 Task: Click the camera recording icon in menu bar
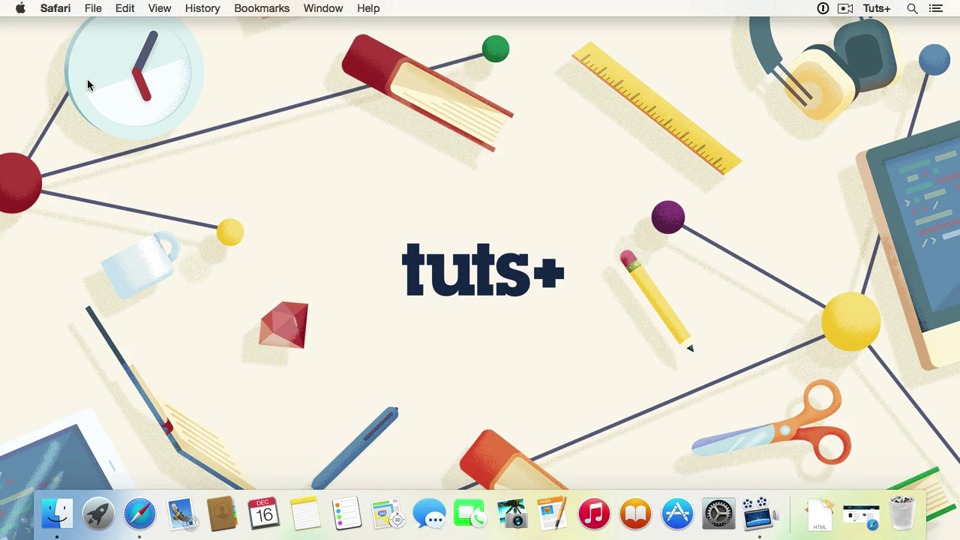[846, 8]
